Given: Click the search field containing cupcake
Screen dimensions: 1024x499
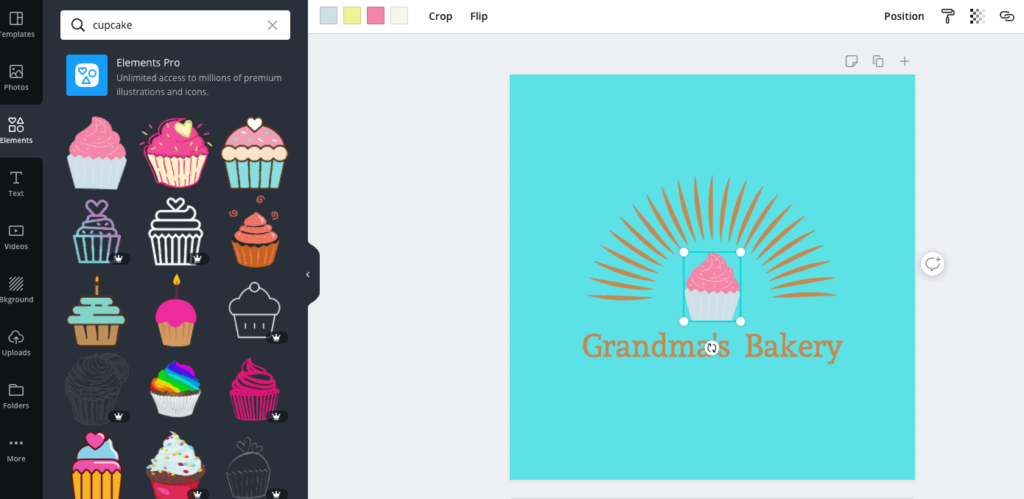Looking at the screenshot, I should point(175,25).
